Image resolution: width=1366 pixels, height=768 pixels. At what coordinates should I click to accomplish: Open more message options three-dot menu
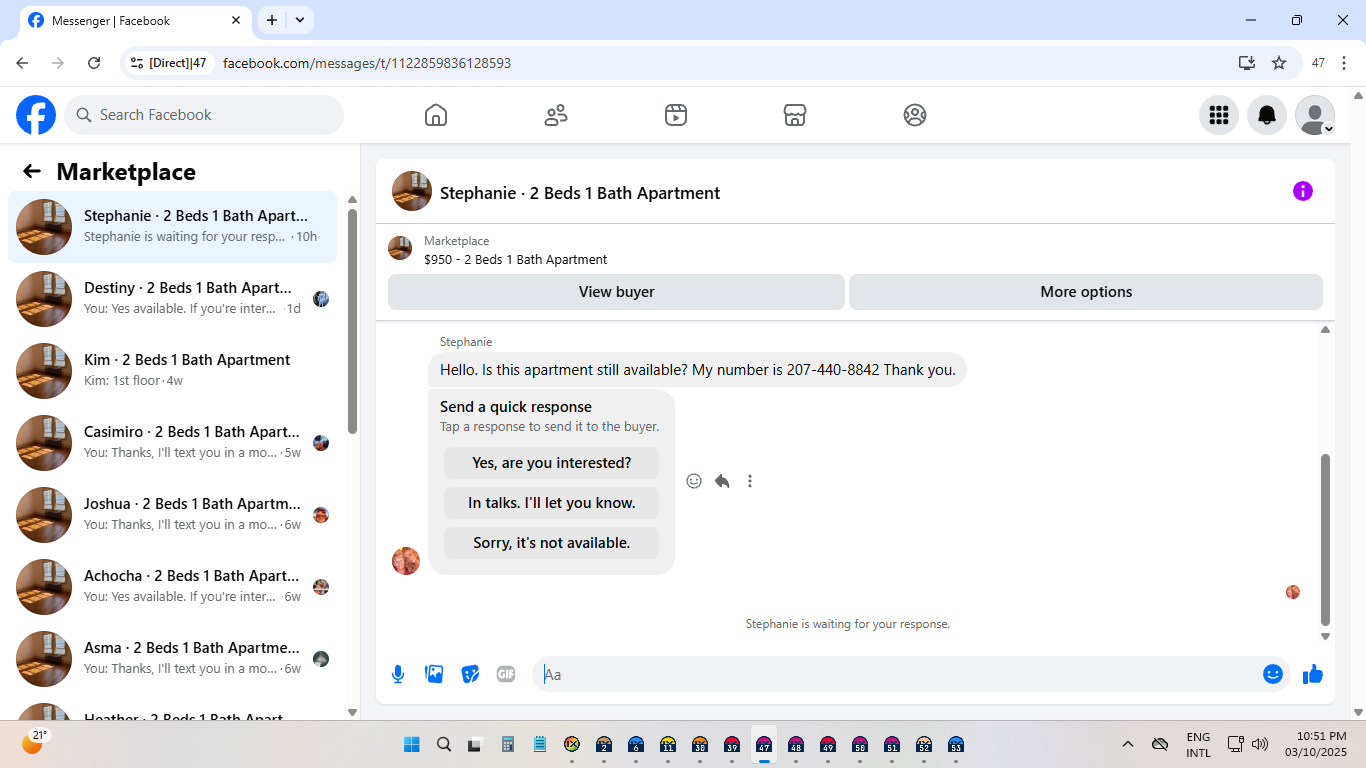pyautogui.click(x=750, y=481)
